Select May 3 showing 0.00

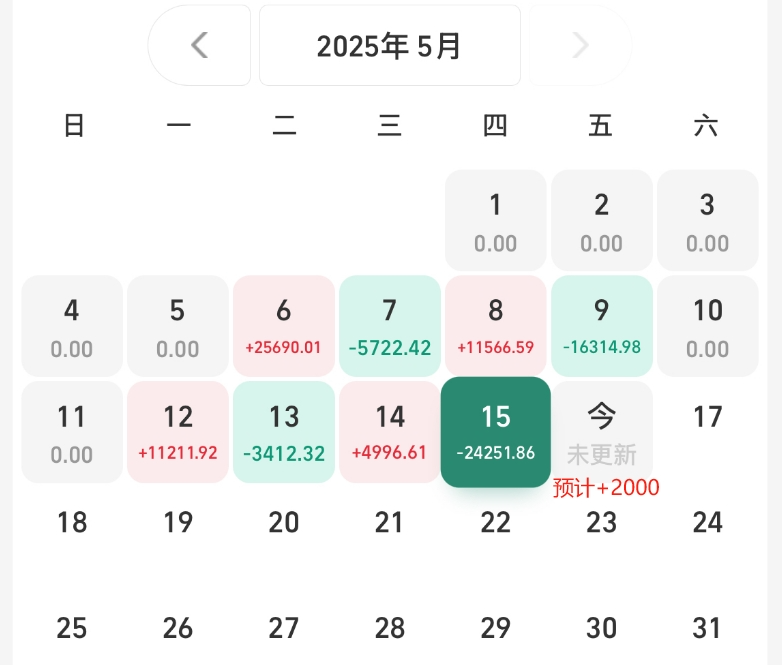click(x=708, y=221)
